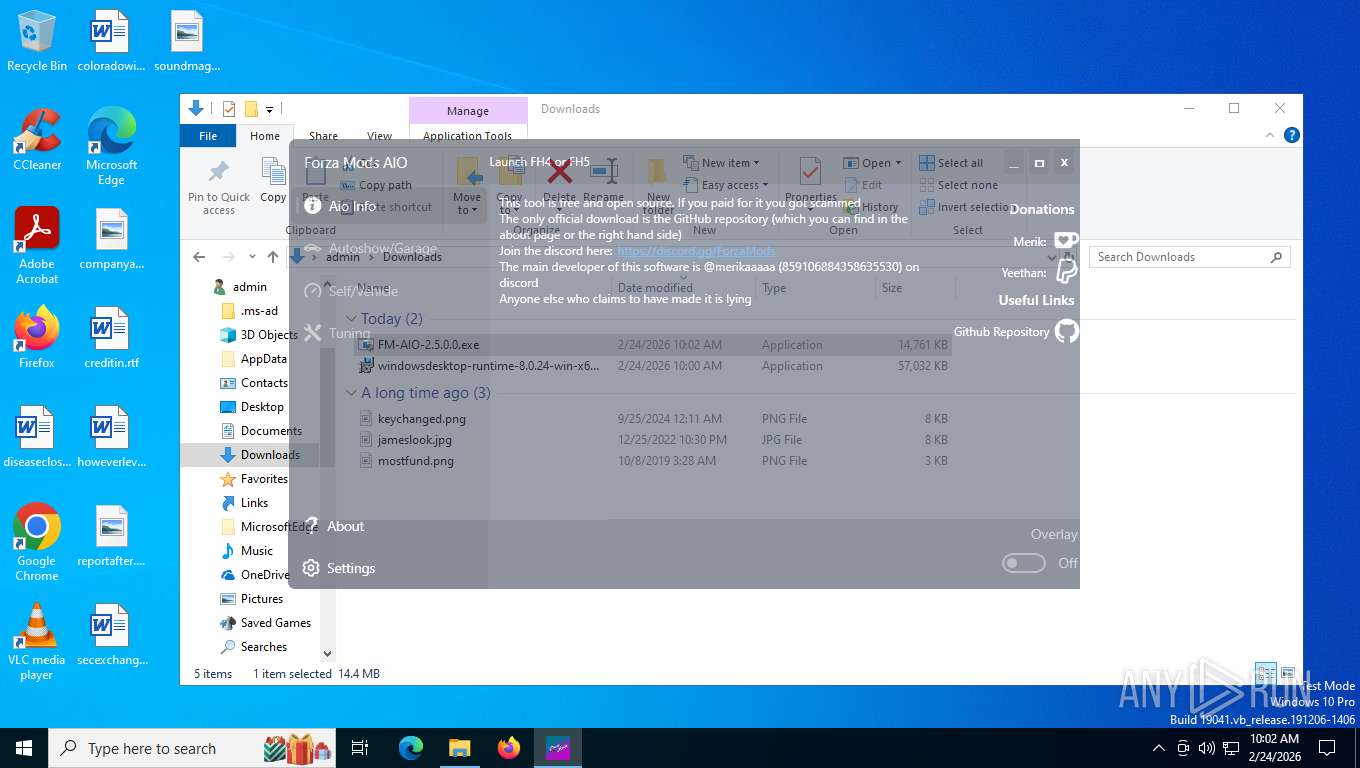Click Yeethan's PayPal donation icon
The image size is (1360, 768).
[x=1066, y=271]
